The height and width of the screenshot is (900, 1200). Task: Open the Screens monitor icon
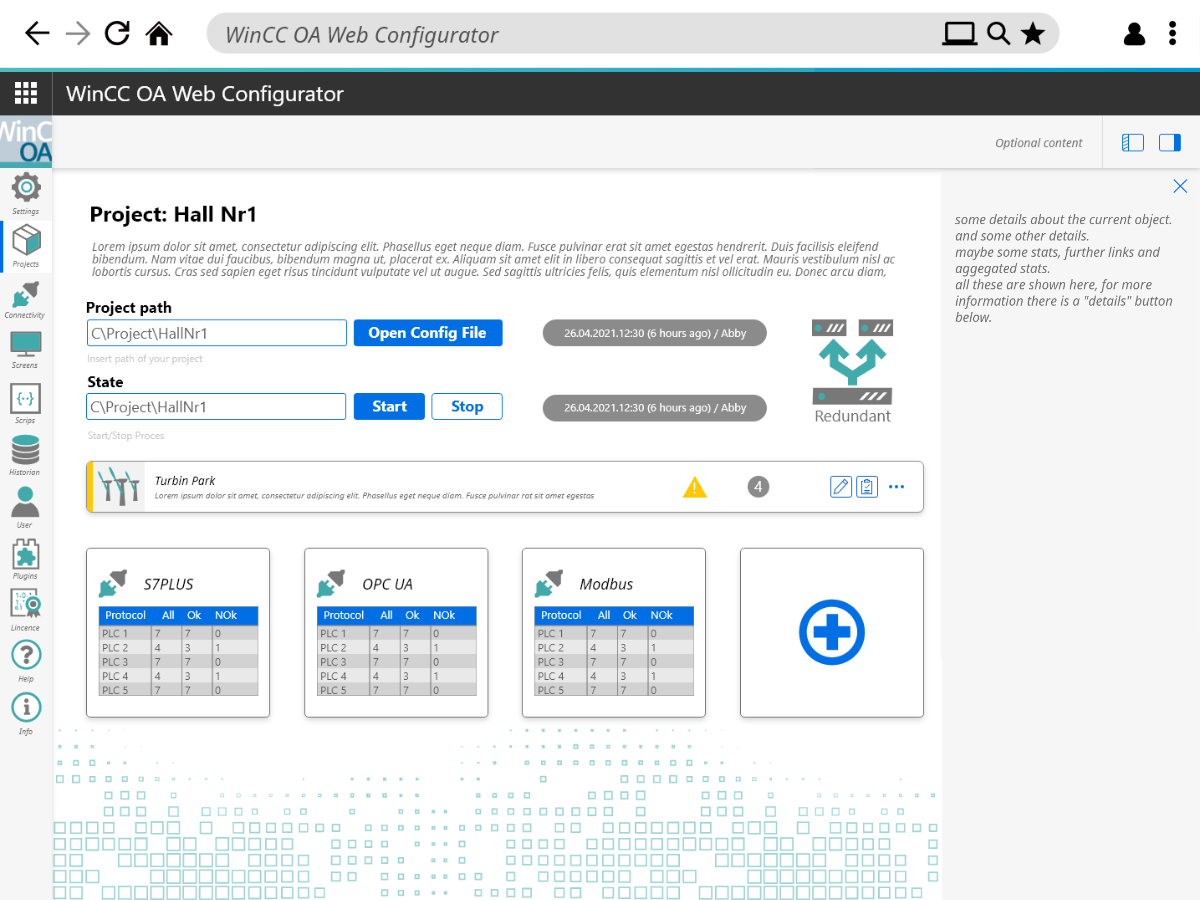[26, 345]
